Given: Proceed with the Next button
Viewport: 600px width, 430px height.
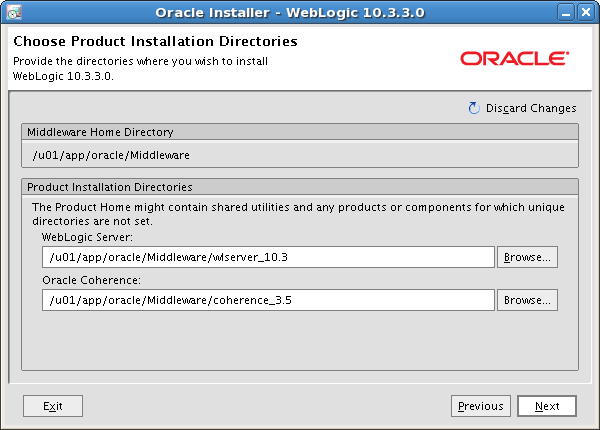Looking at the screenshot, I should [547, 406].
